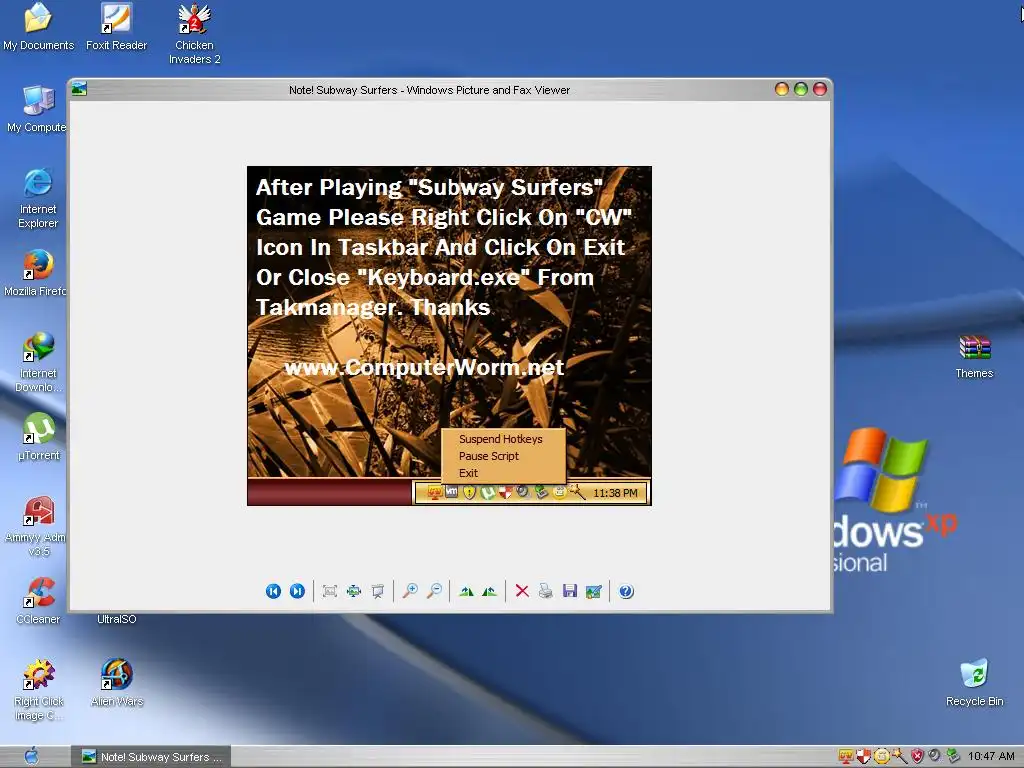Zoom in with the magnifier plus icon
The image size is (1024, 768).
(x=410, y=592)
